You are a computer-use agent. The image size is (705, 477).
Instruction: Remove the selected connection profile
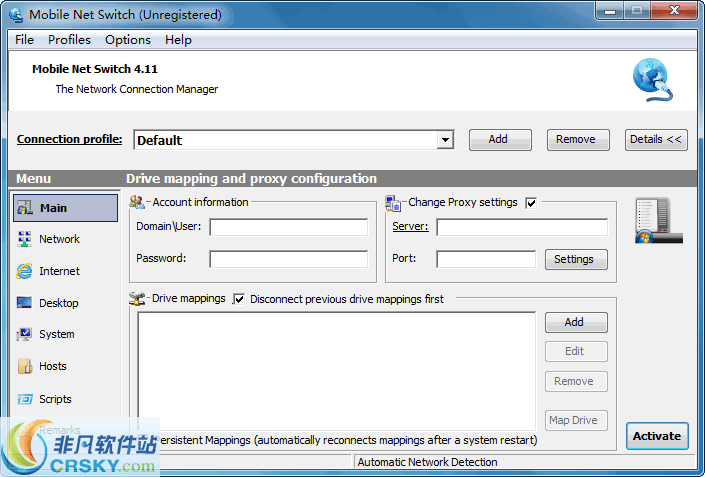pyautogui.click(x=578, y=140)
